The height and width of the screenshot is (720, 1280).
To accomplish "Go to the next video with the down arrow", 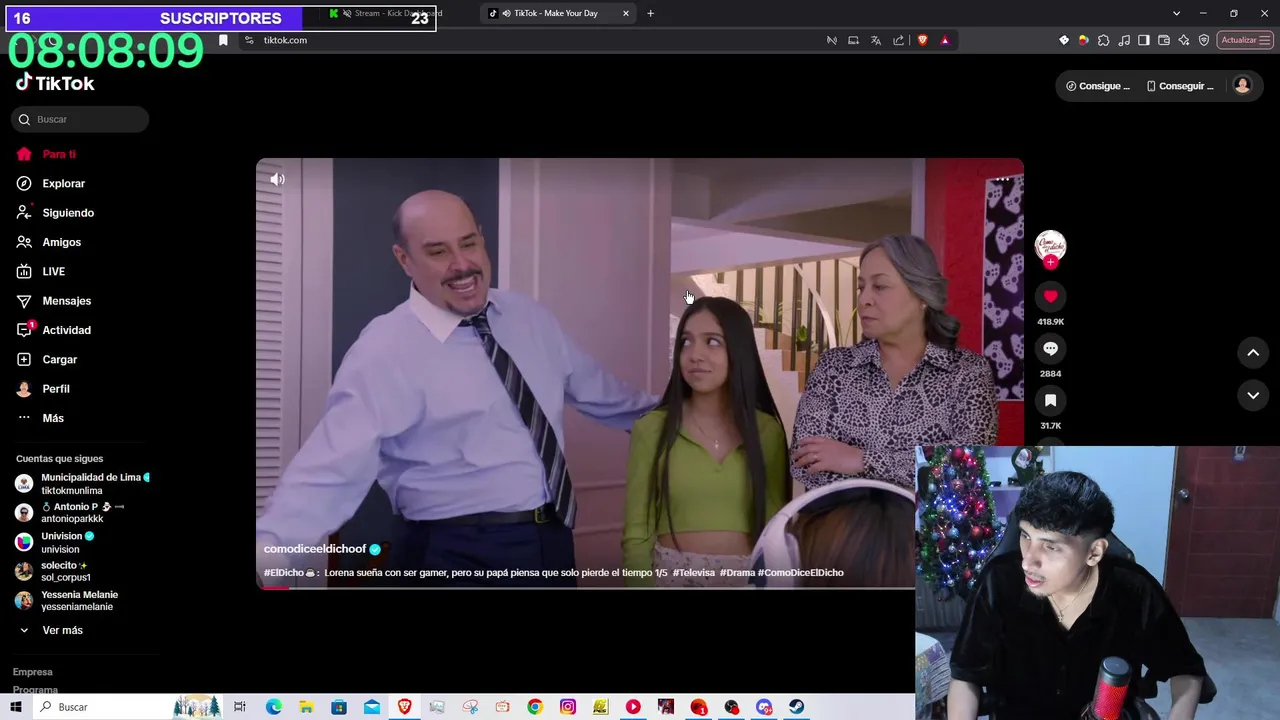I will (1253, 396).
